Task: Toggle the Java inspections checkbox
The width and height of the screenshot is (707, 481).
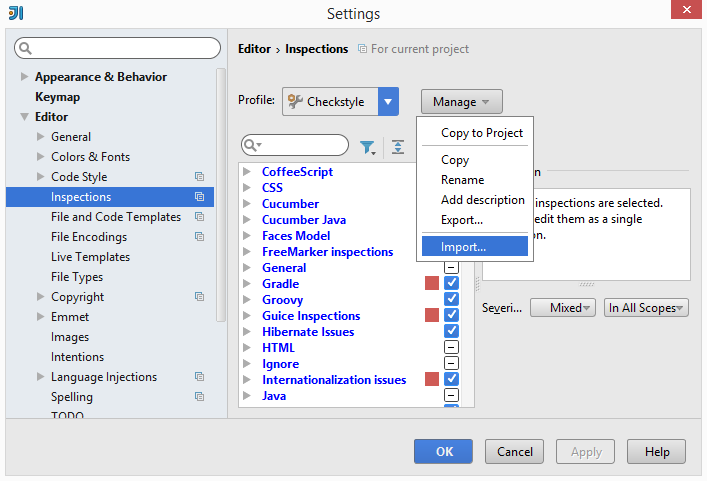Action: point(451,395)
